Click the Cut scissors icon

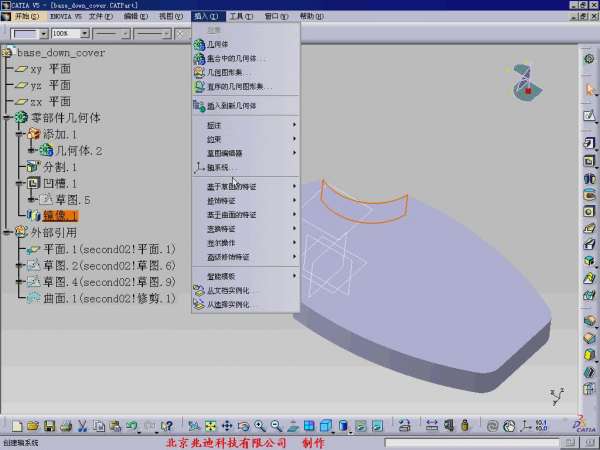pyautogui.click(x=83, y=426)
